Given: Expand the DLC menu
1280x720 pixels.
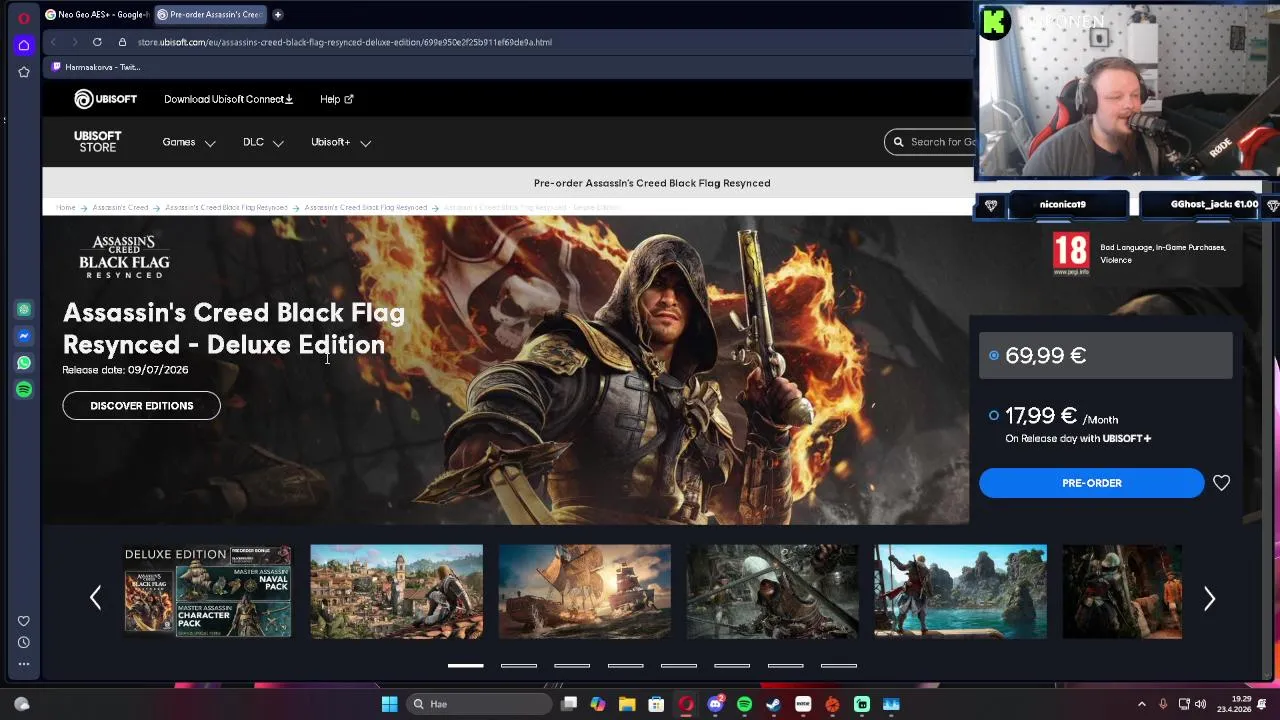Looking at the screenshot, I should tap(263, 142).
